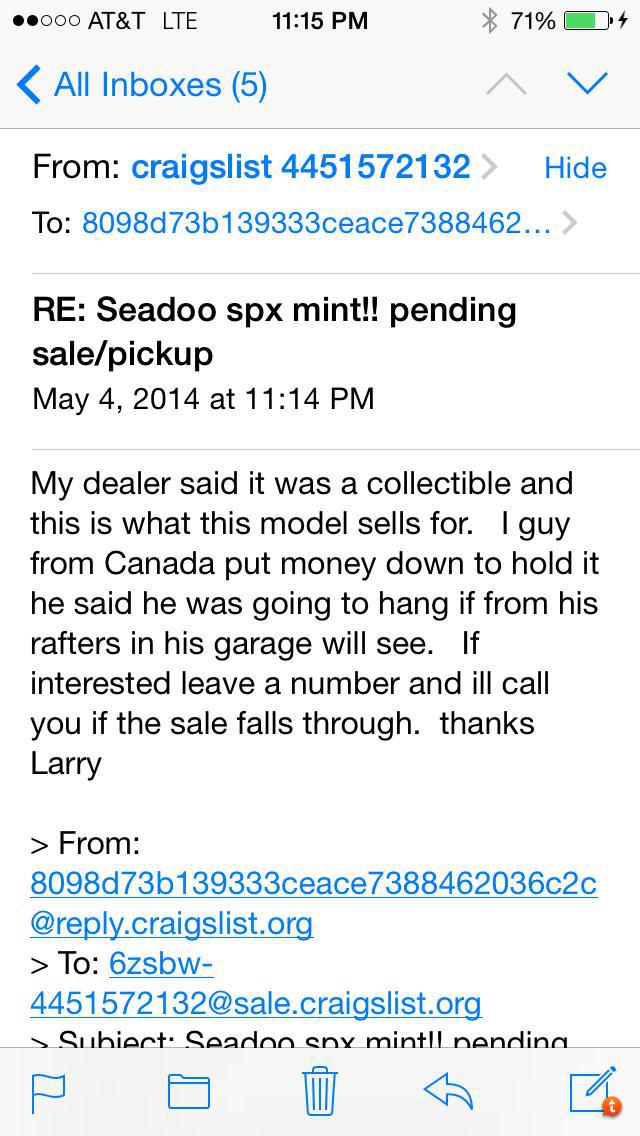This screenshot has height=1136, width=640.
Task: Go back to All Inboxes (5)
Action: pyautogui.click(x=141, y=85)
